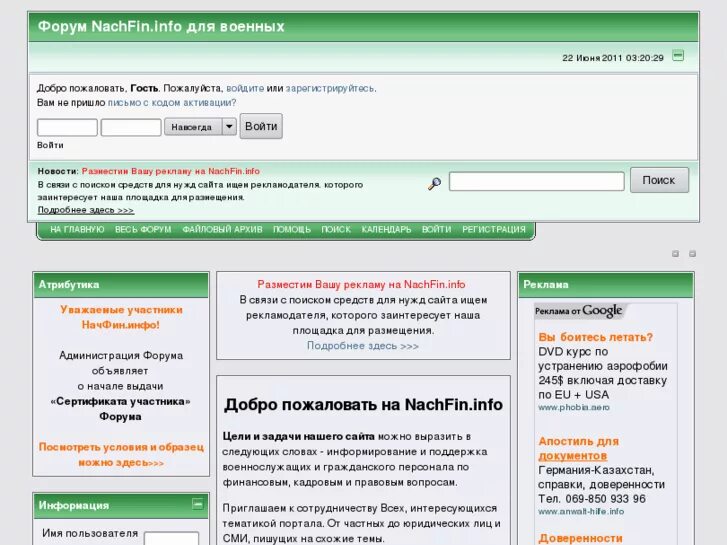Open ВЕСЬ ФОРУМ menu item
Screen dimensions: 727x545
coord(143,229)
